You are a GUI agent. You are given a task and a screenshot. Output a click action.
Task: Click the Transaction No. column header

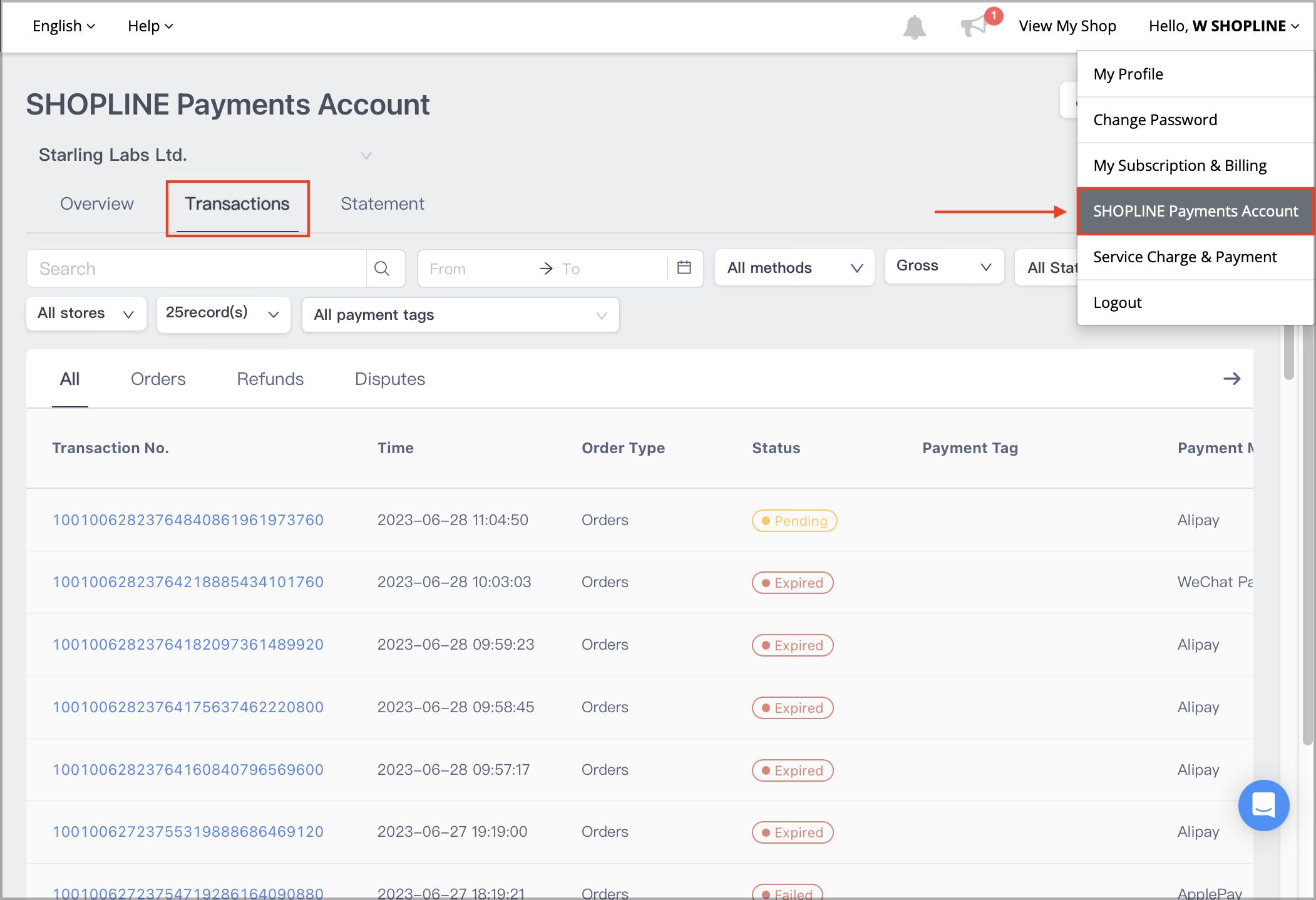(110, 448)
